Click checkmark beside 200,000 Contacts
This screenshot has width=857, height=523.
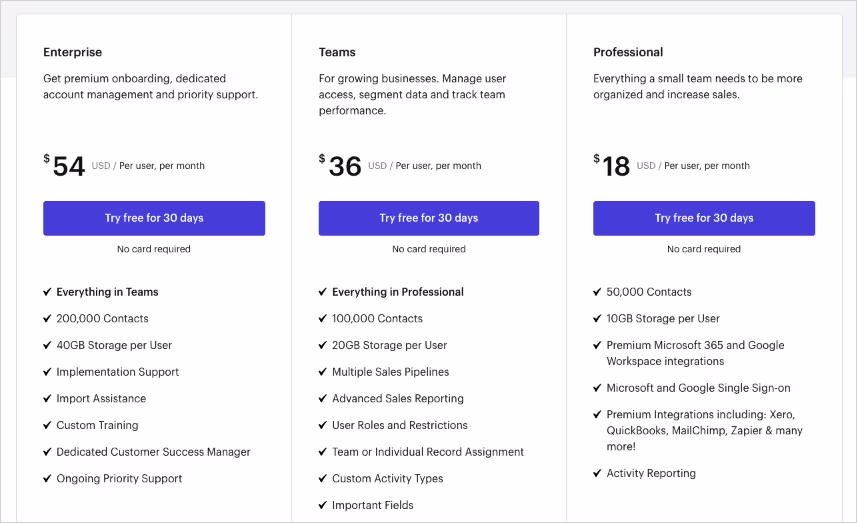tap(47, 318)
